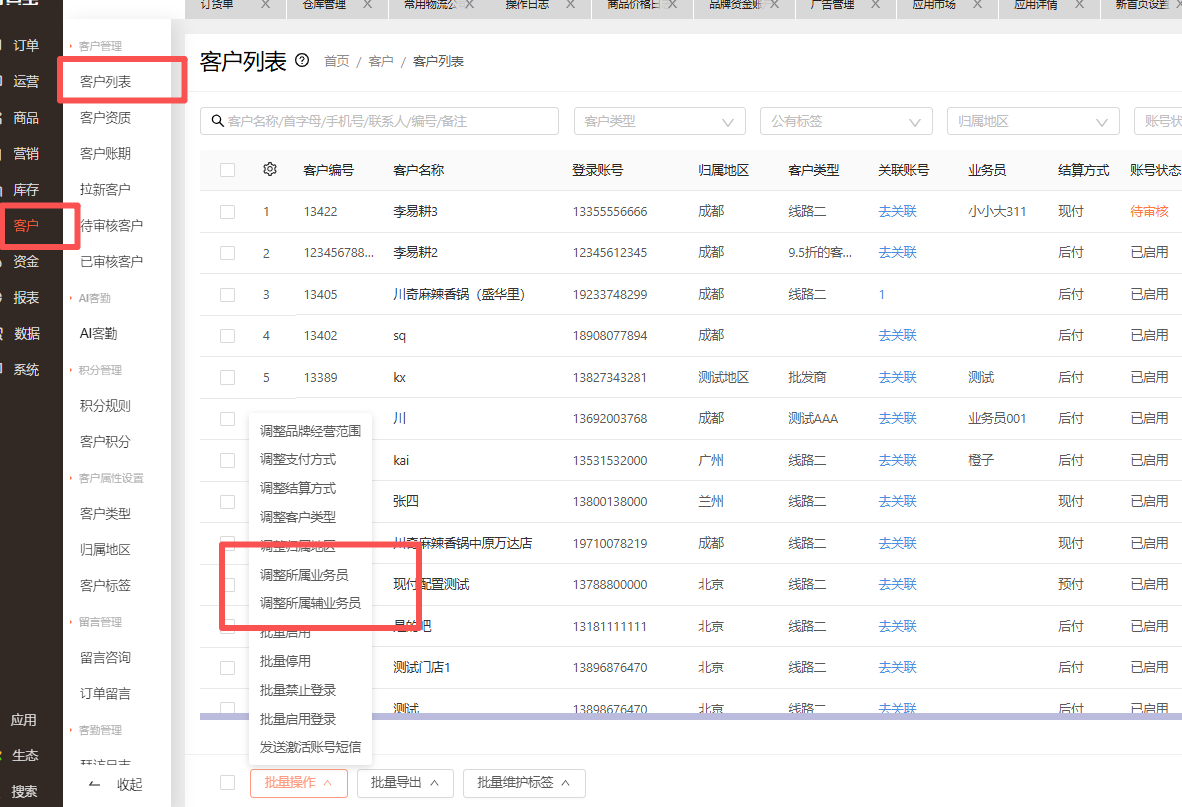Expand the 批量维护标签 dropdown
The height and width of the screenshot is (807, 1182).
click(x=524, y=783)
